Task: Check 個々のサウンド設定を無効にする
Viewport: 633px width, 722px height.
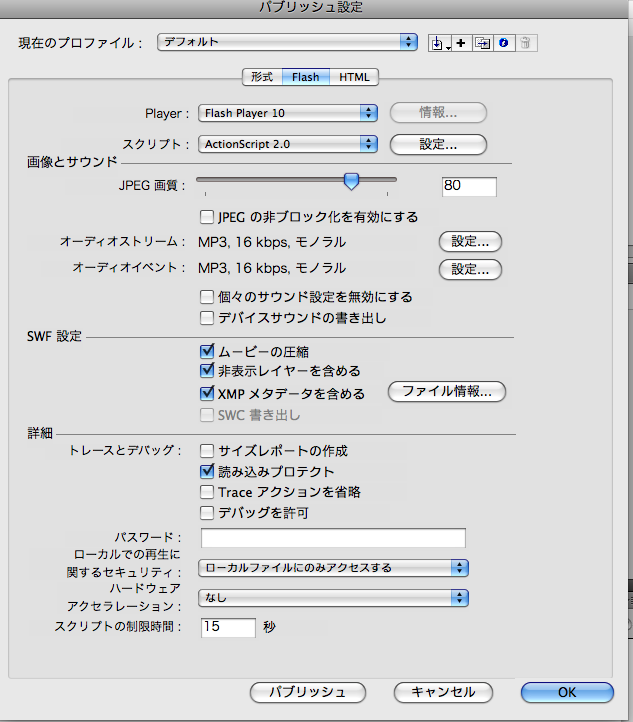Action: pos(207,297)
